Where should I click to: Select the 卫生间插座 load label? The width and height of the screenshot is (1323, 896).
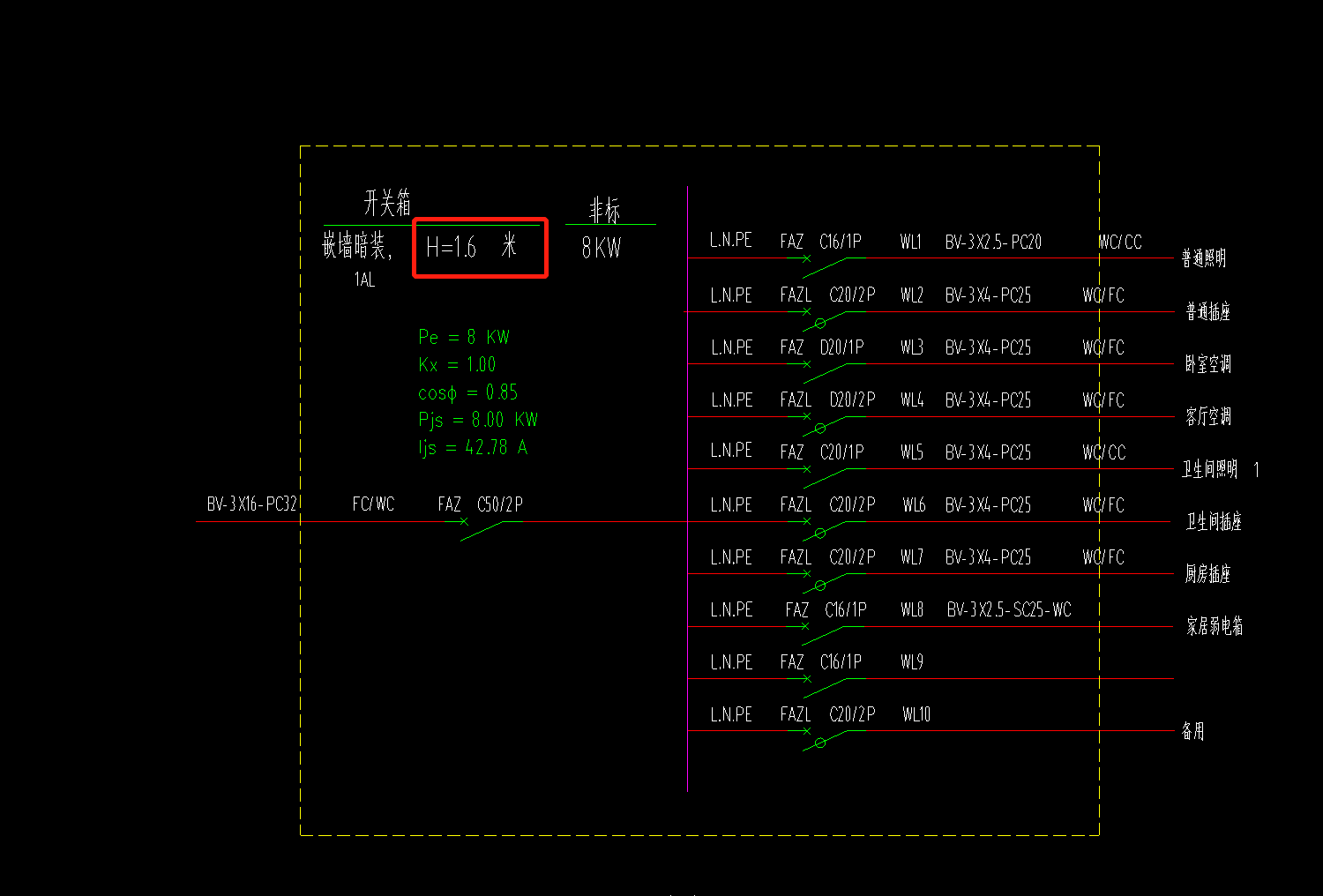[1214, 521]
